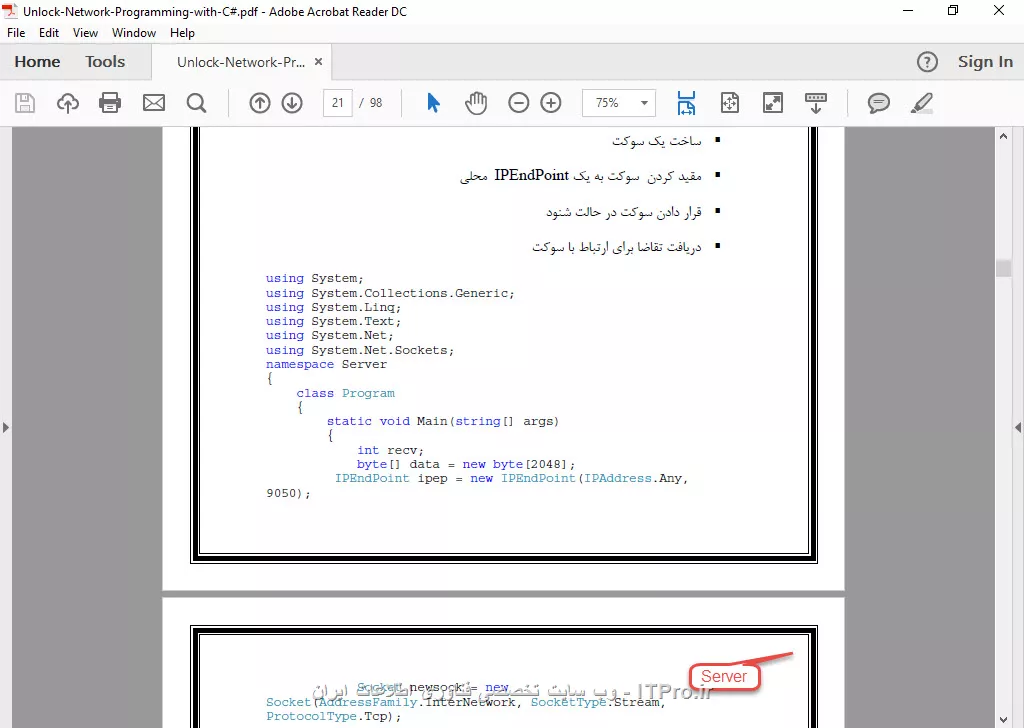Zoom in with the plus button
The height and width of the screenshot is (728, 1024).
point(551,103)
